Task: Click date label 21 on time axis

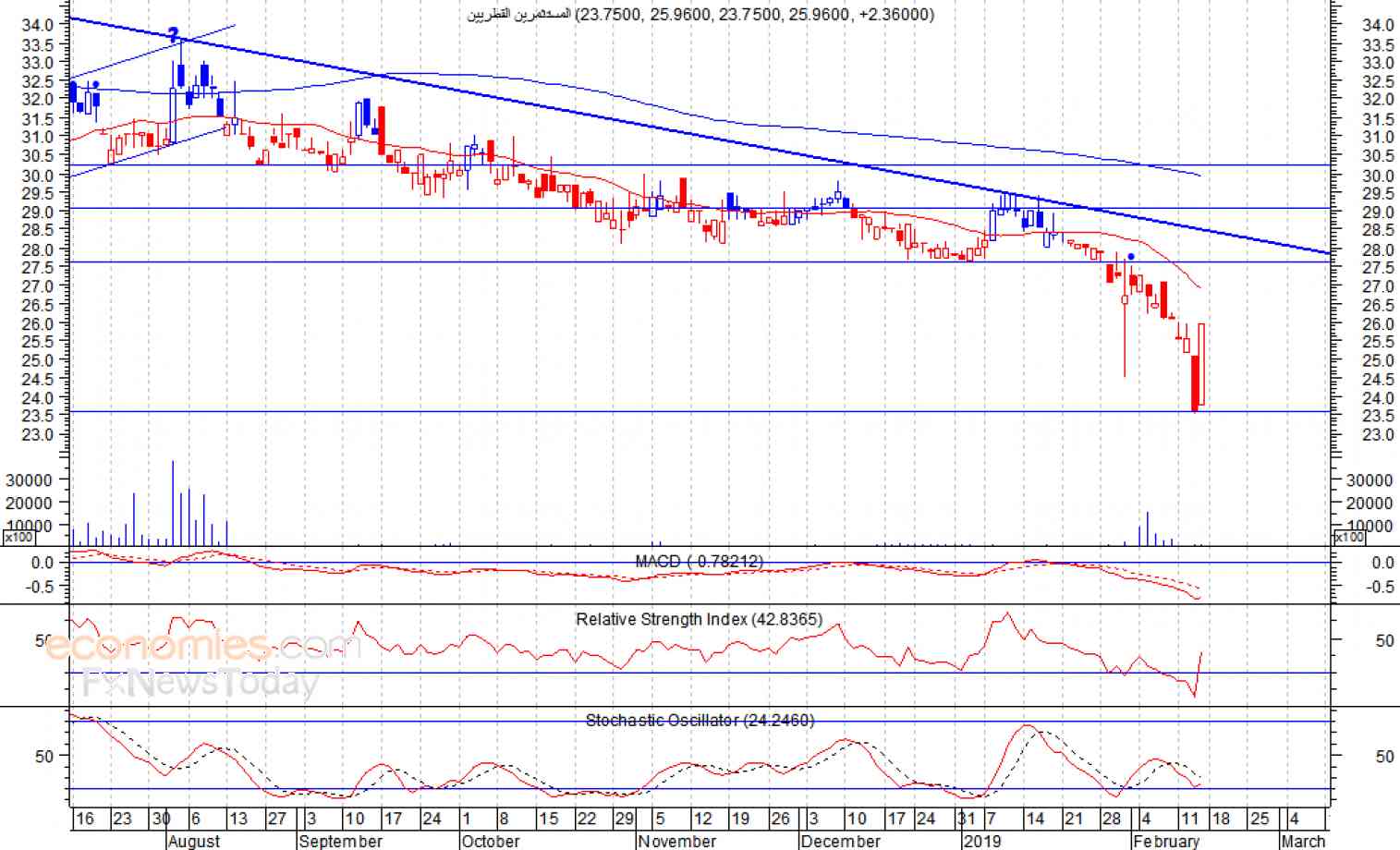Action: click(x=1073, y=819)
